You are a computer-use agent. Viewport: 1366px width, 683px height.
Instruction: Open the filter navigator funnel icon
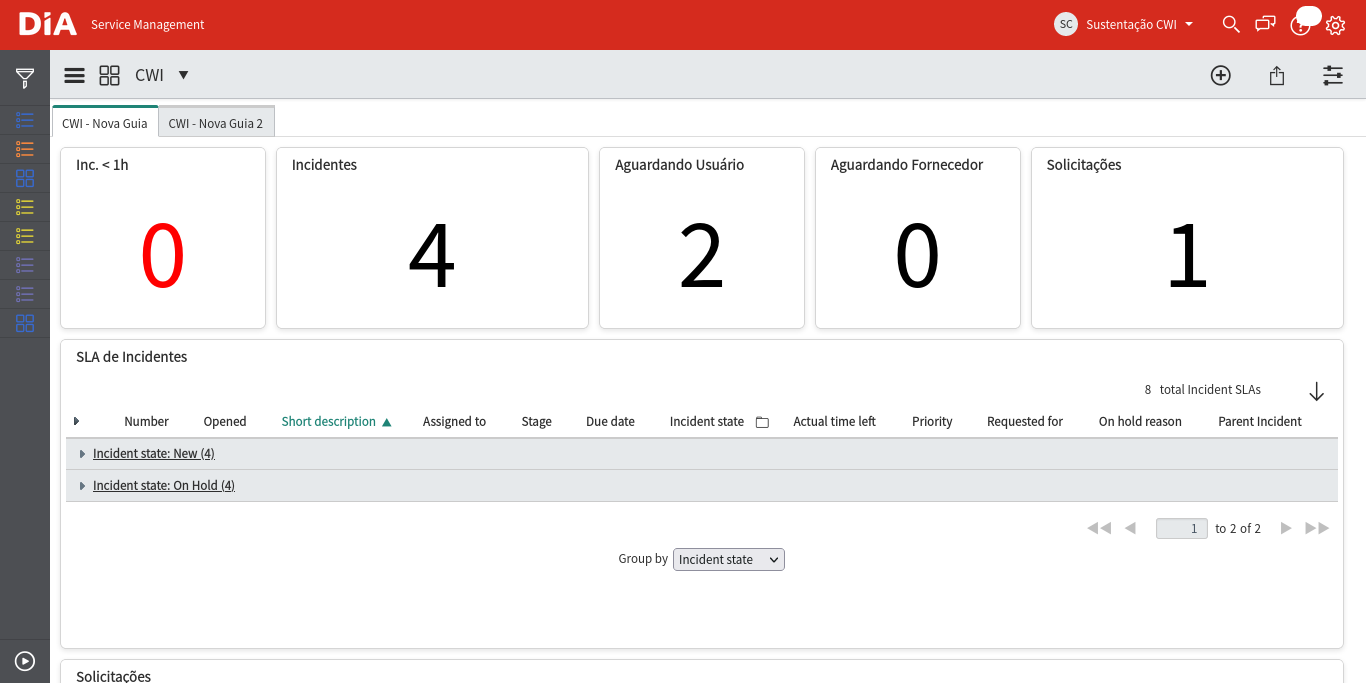(x=25, y=78)
